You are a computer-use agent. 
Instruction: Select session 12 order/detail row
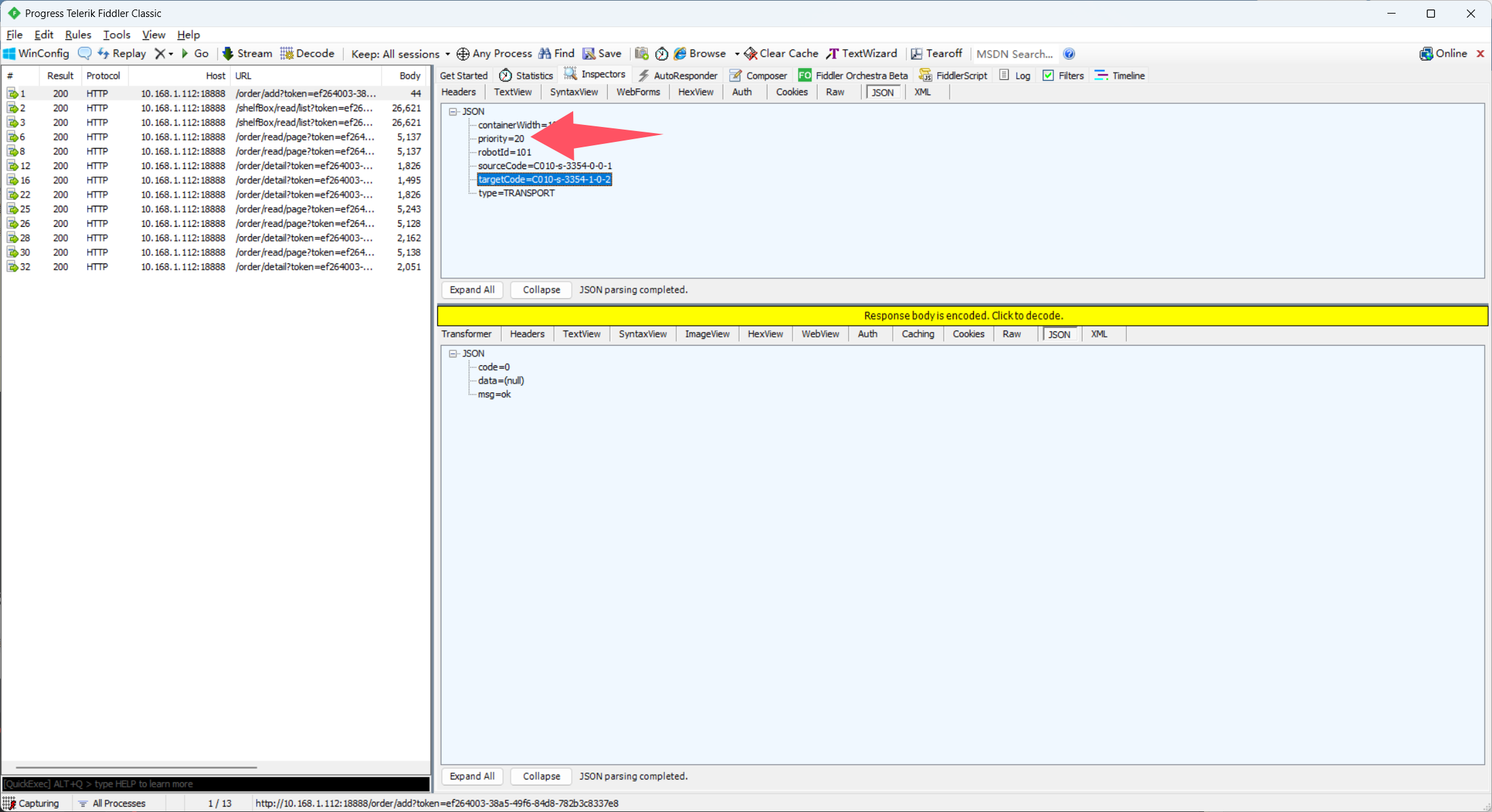point(215,166)
